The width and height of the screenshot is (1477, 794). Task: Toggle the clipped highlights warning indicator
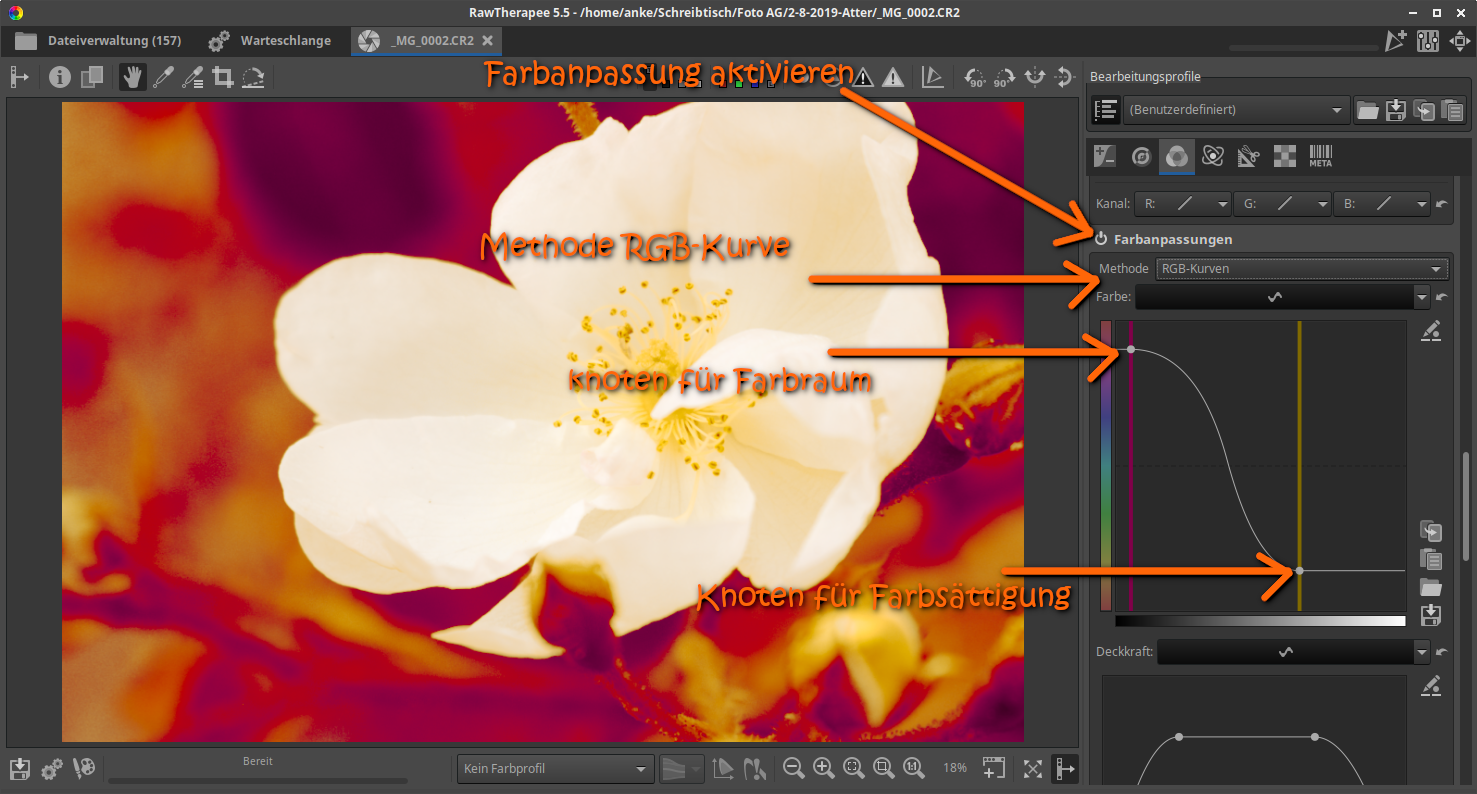893,77
